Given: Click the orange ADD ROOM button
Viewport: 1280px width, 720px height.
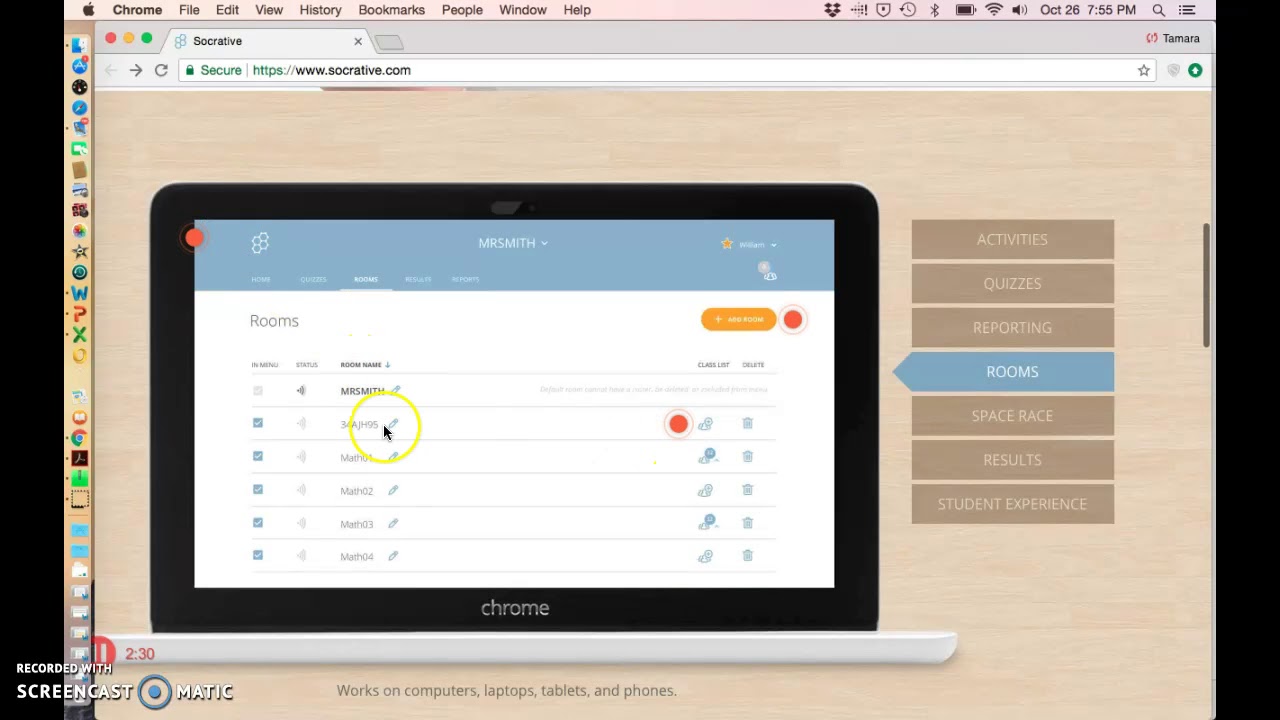Looking at the screenshot, I should [x=739, y=319].
